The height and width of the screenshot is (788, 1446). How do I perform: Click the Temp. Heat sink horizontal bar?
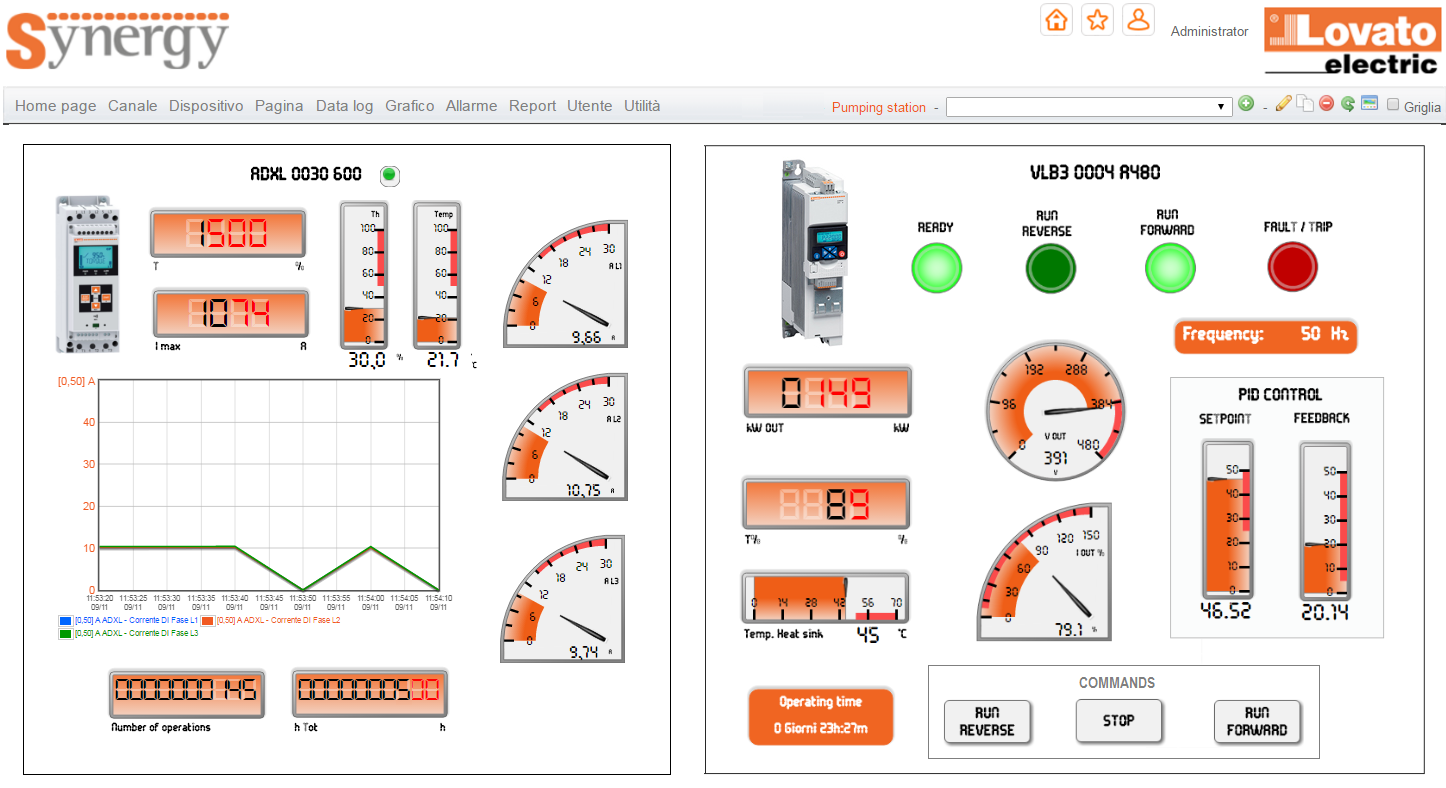pyautogui.click(x=825, y=597)
